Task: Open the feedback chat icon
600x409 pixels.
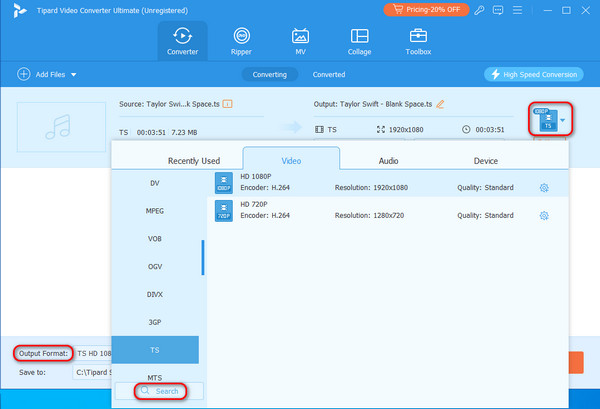Action: pos(498,10)
